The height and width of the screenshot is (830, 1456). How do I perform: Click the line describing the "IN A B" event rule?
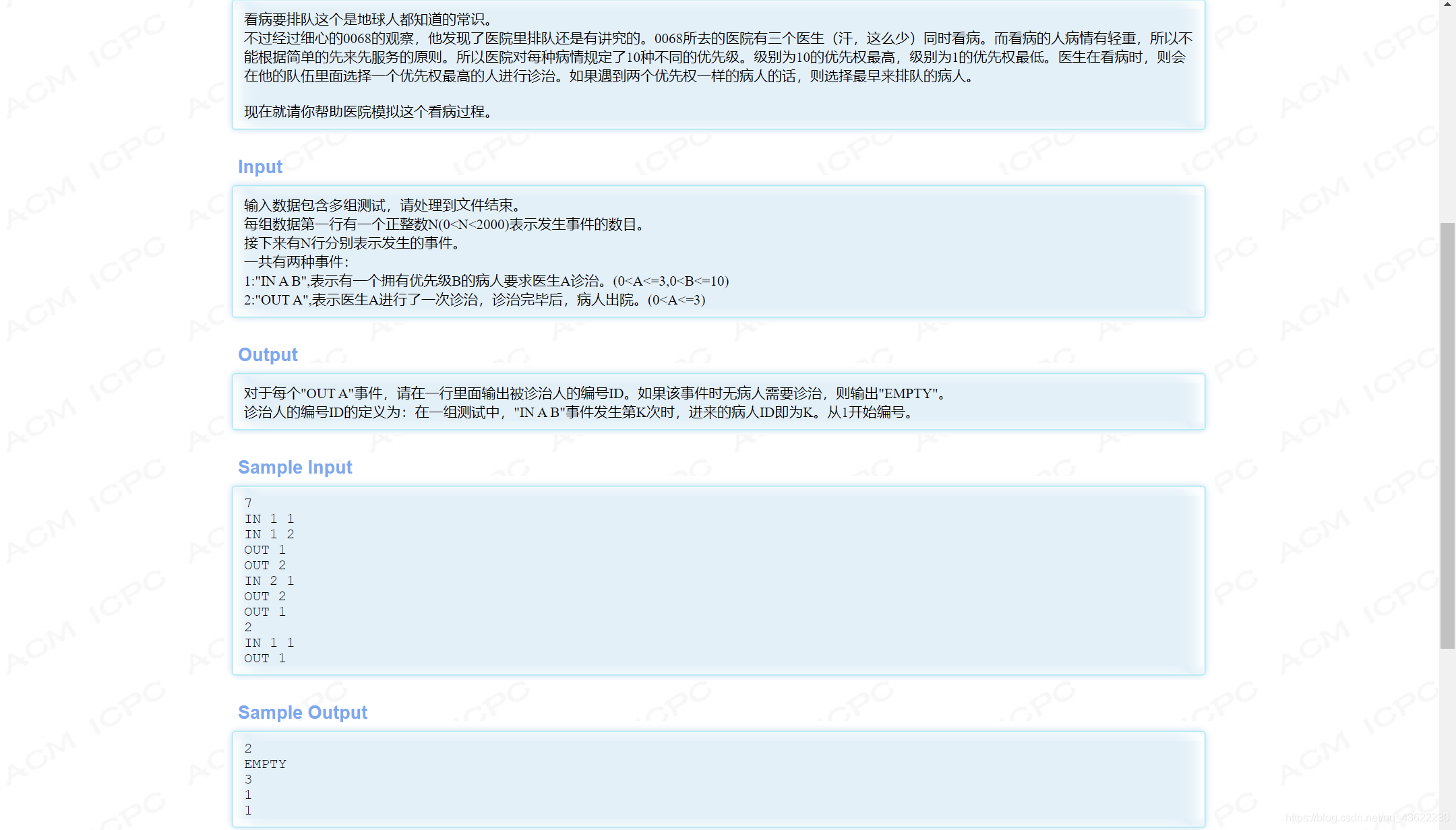[x=485, y=281]
